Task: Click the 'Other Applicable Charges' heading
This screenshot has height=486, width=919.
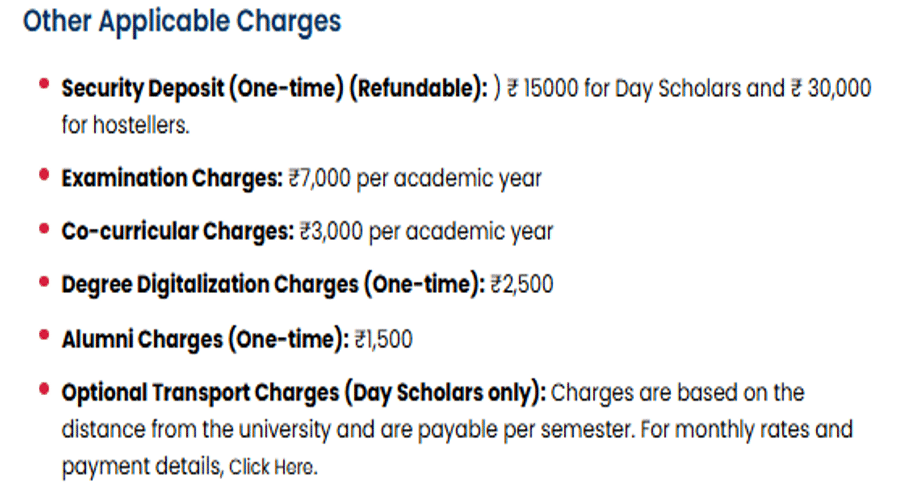Action: 182,21
